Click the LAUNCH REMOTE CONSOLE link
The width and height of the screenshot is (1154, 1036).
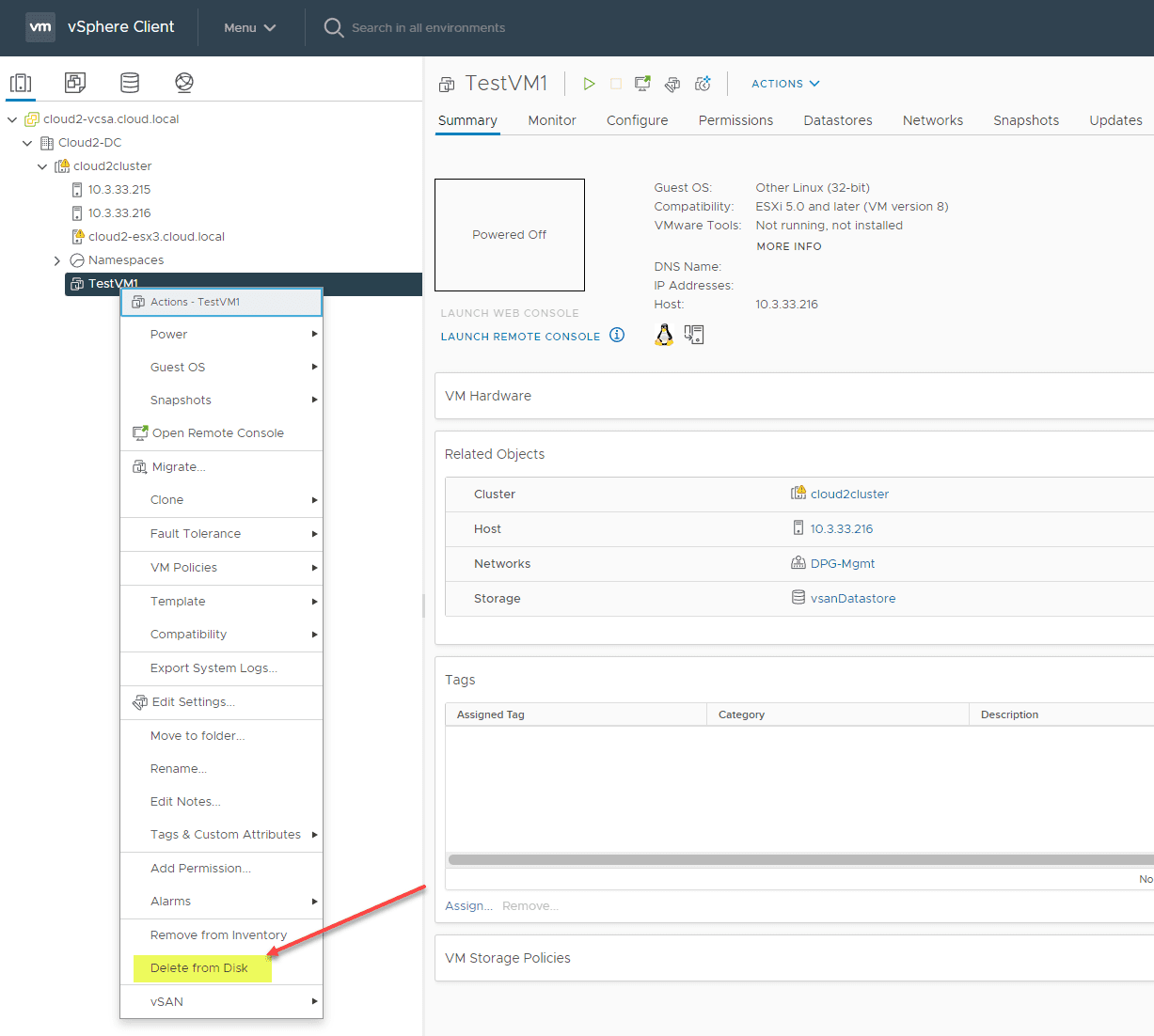pyautogui.click(x=521, y=336)
